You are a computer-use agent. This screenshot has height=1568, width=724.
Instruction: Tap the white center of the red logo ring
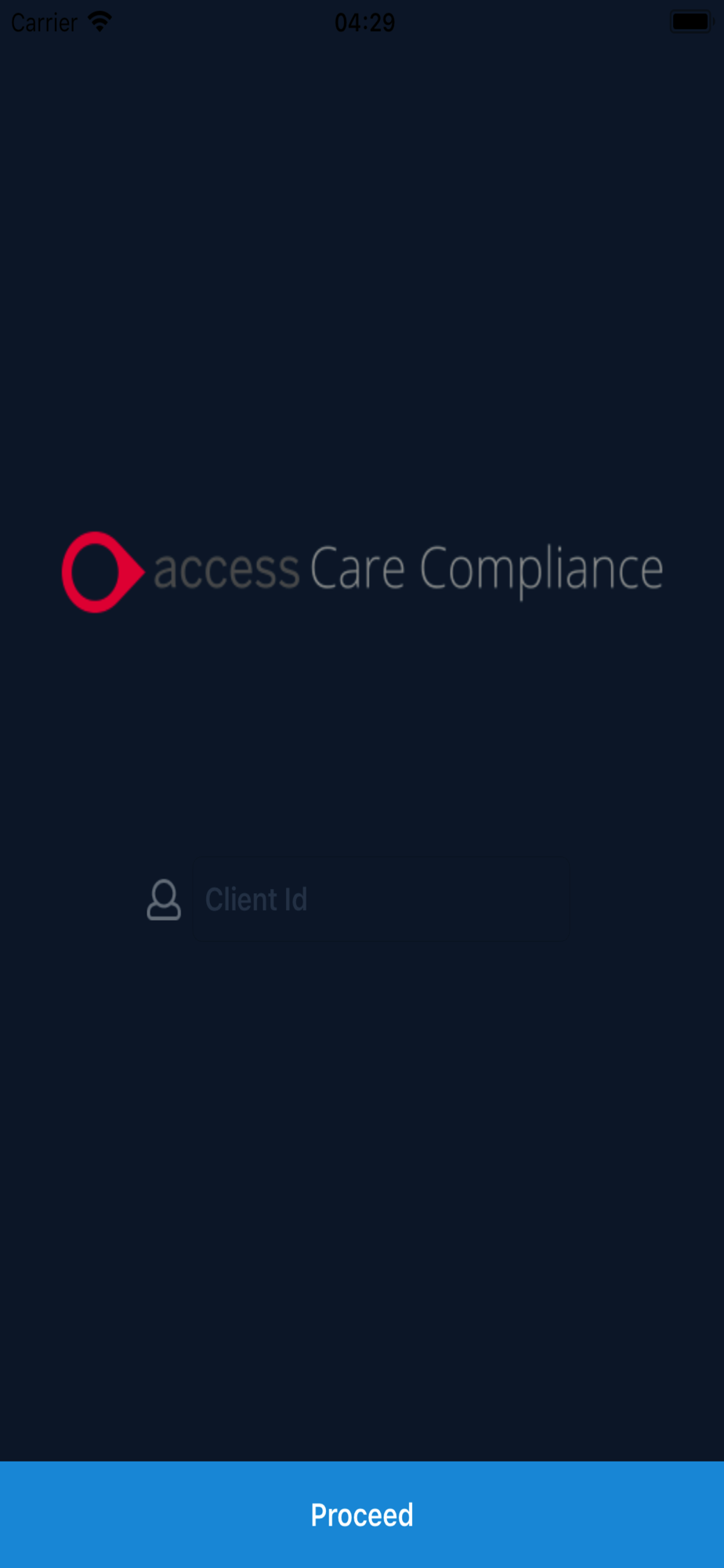coord(95,572)
